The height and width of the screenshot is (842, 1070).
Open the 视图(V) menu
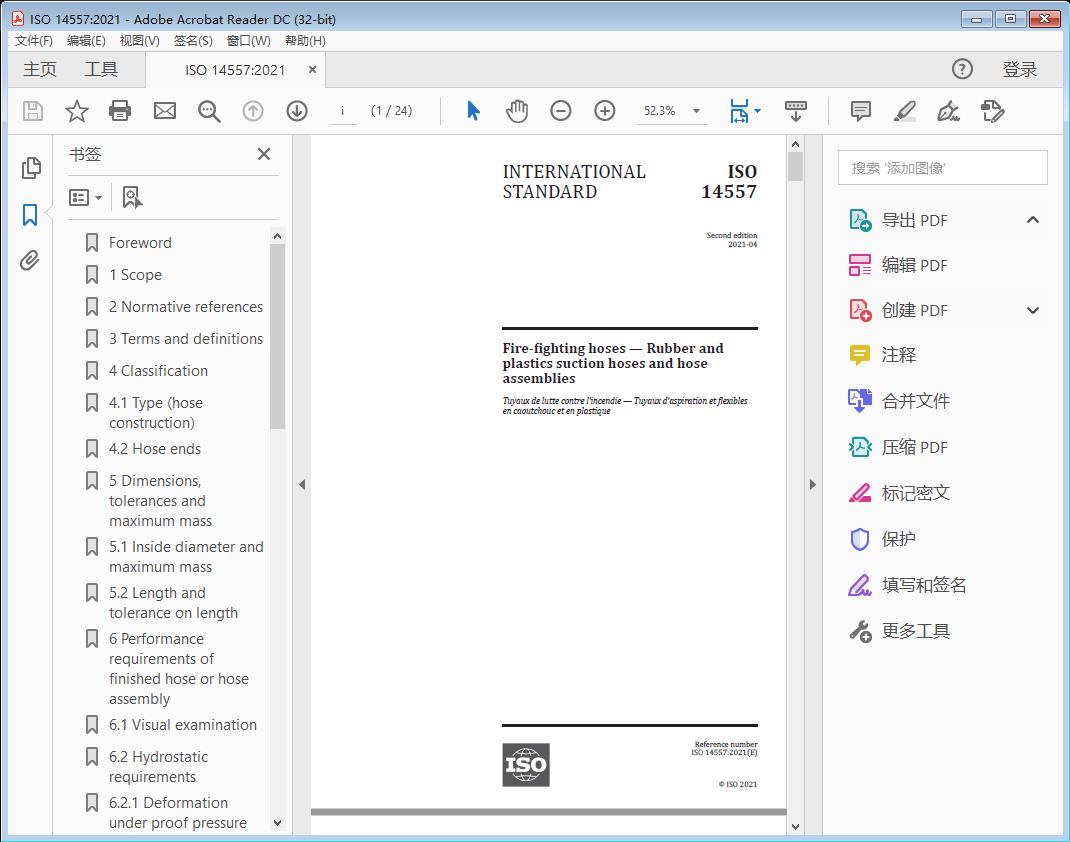pos(139,40)
